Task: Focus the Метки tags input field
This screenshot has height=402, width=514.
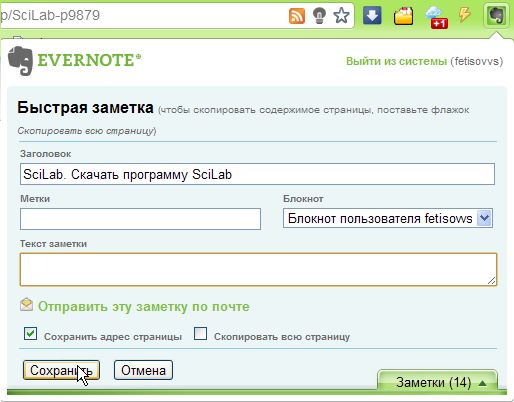Action: pos(140,219)
